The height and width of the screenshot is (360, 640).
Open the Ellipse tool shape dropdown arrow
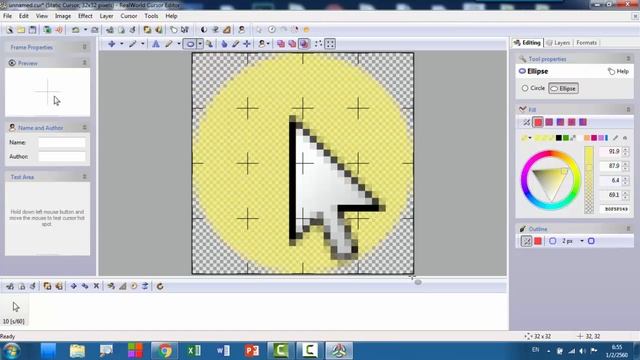click(200, 44)
